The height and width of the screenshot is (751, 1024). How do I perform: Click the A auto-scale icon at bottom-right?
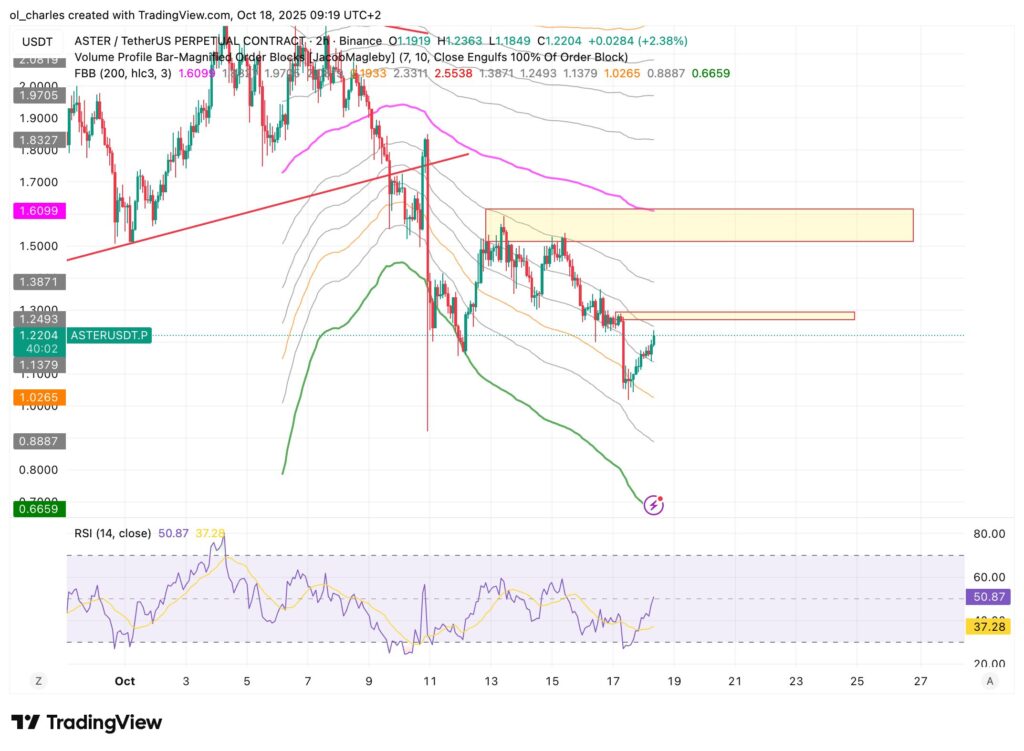pos(989,681)
